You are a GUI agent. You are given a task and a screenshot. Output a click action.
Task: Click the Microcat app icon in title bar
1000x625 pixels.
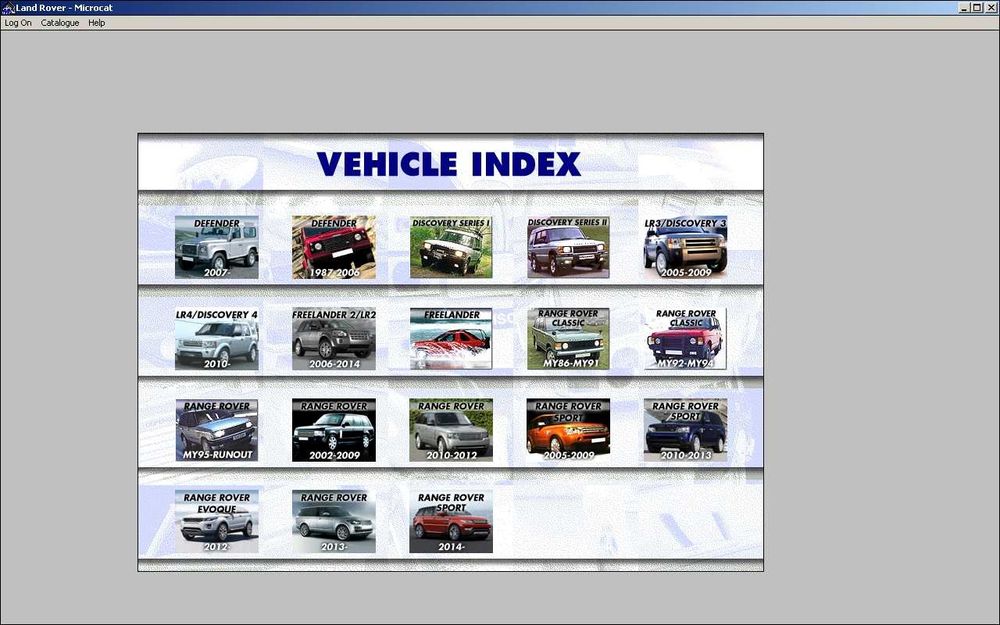(x=8, y=8)
